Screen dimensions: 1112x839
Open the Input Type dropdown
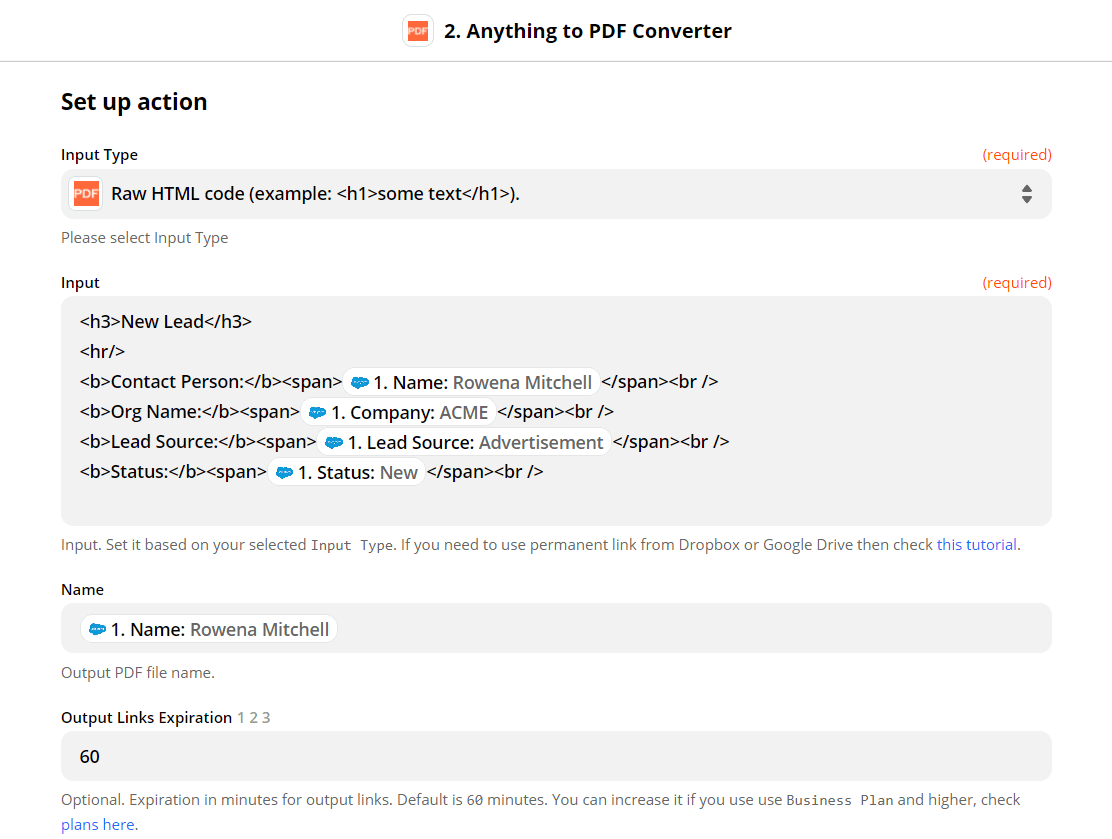pos(556,193)
